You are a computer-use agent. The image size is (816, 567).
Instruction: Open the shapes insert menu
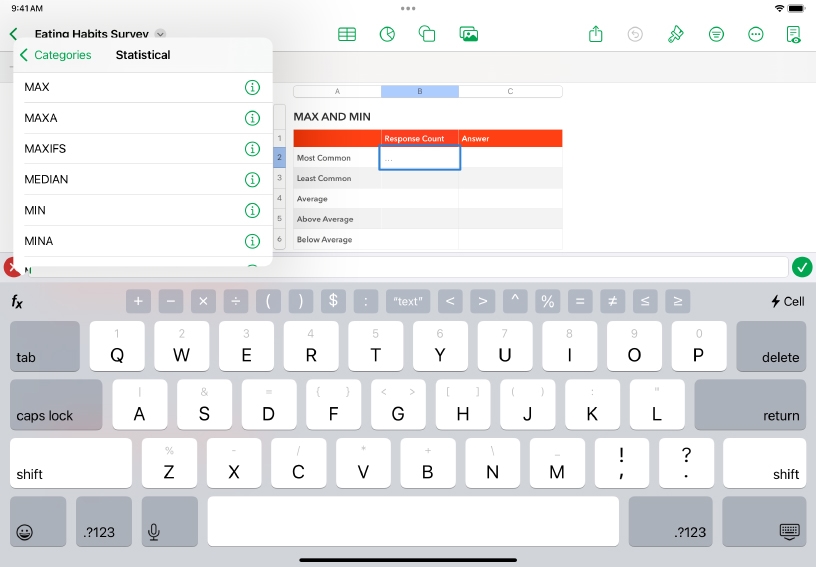[x=427, y=34]
